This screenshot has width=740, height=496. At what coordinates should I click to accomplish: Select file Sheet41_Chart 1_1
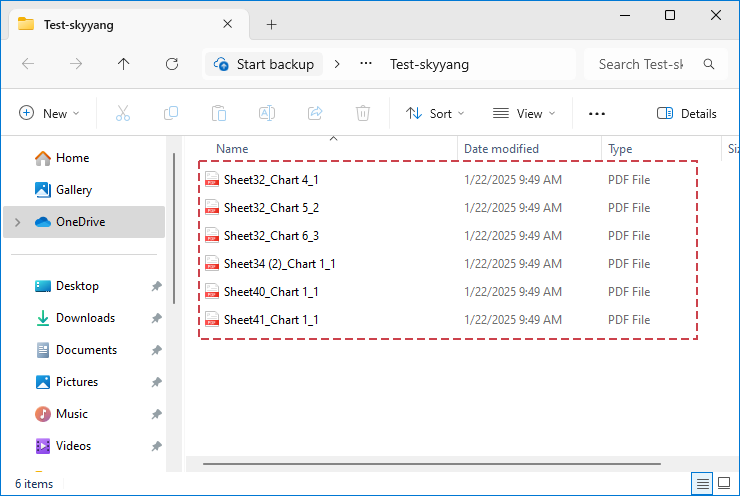271,319
